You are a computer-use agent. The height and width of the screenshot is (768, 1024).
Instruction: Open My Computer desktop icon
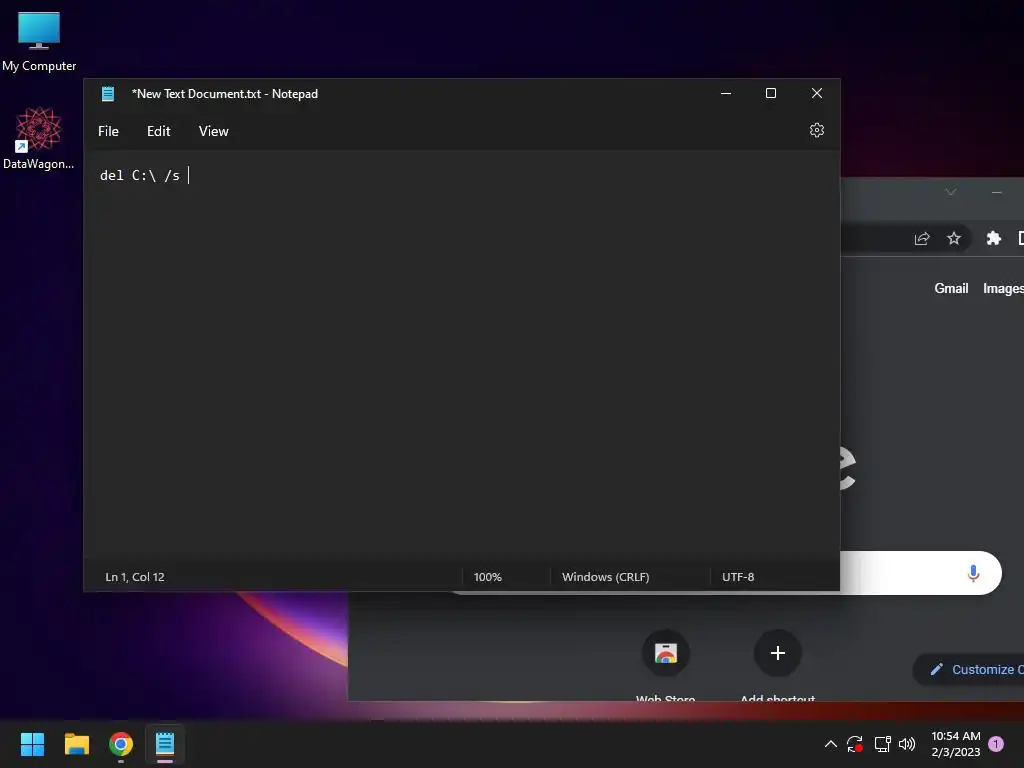[39, 42]
